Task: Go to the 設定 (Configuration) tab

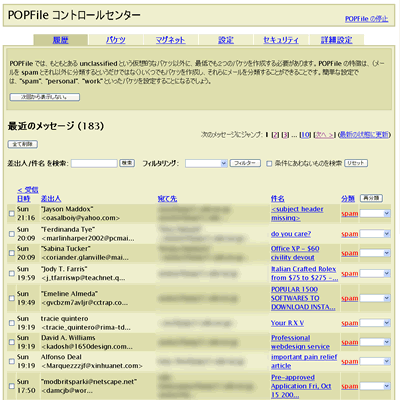Action: pos(226,40)
